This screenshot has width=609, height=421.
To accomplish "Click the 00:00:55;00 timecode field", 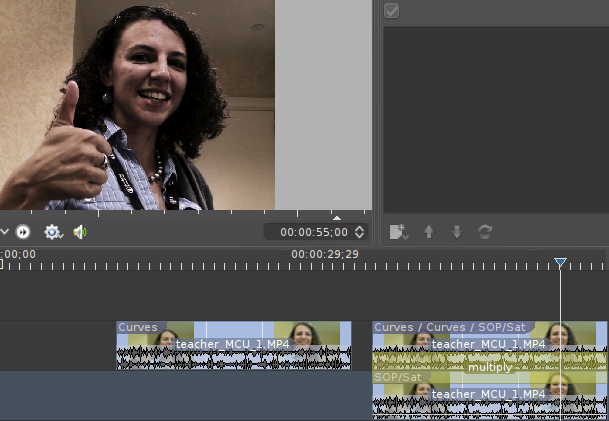I will [x=314, y=232].
